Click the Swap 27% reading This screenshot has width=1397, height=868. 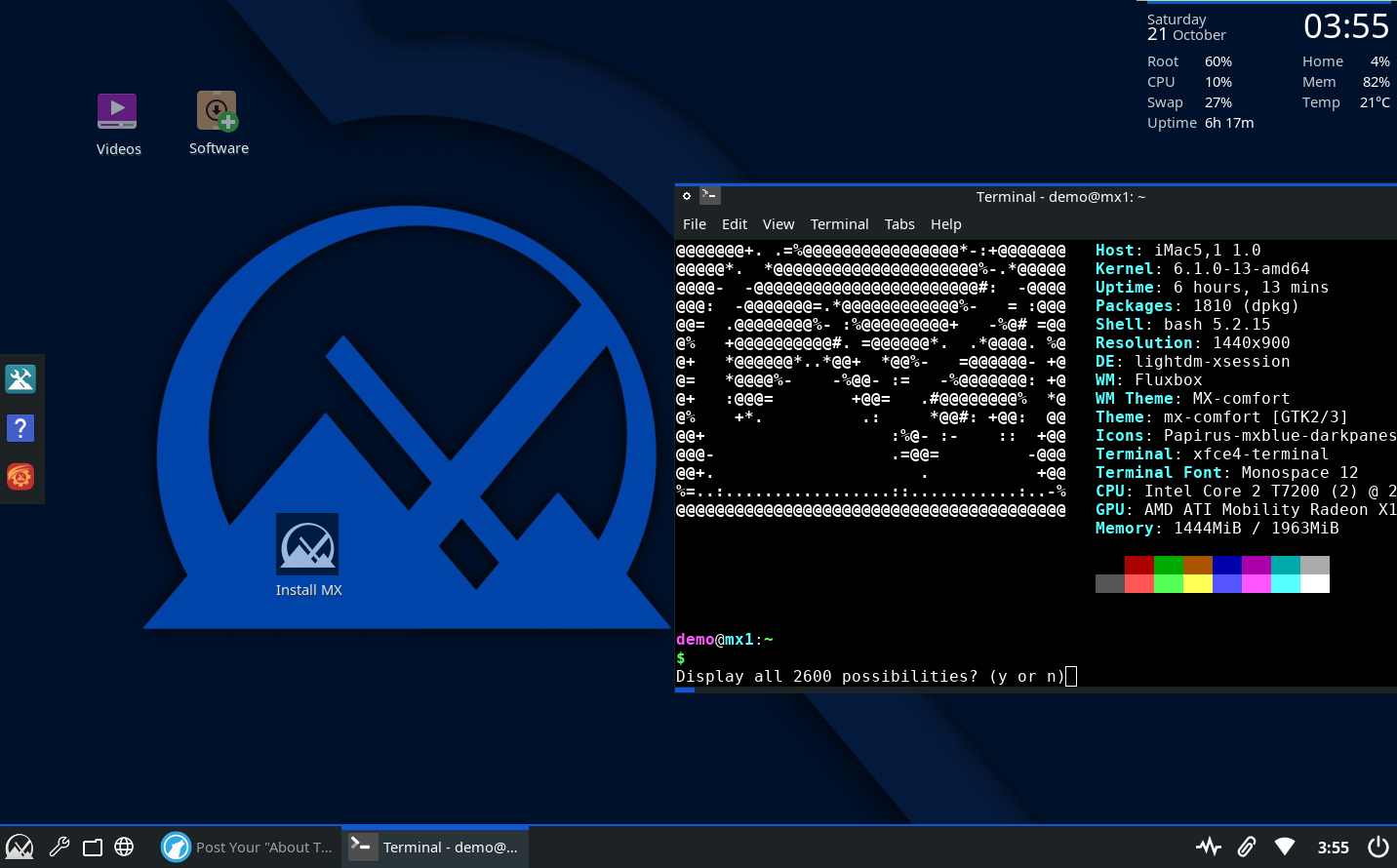tap(1189, 102)
